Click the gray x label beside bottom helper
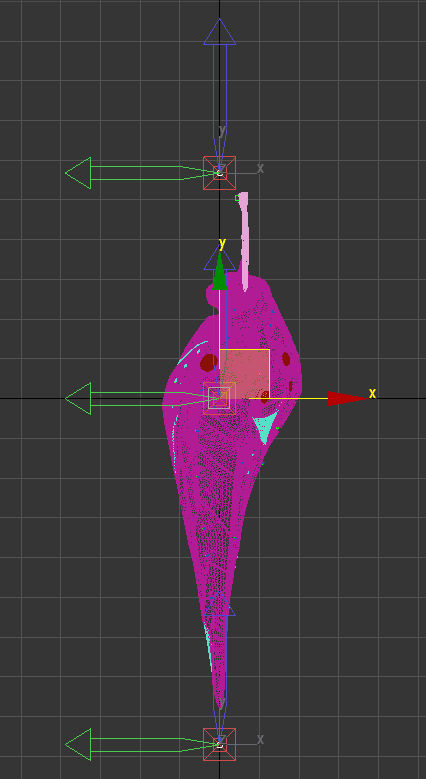This screenshot has height=779, width=426. tap(260, 739)
